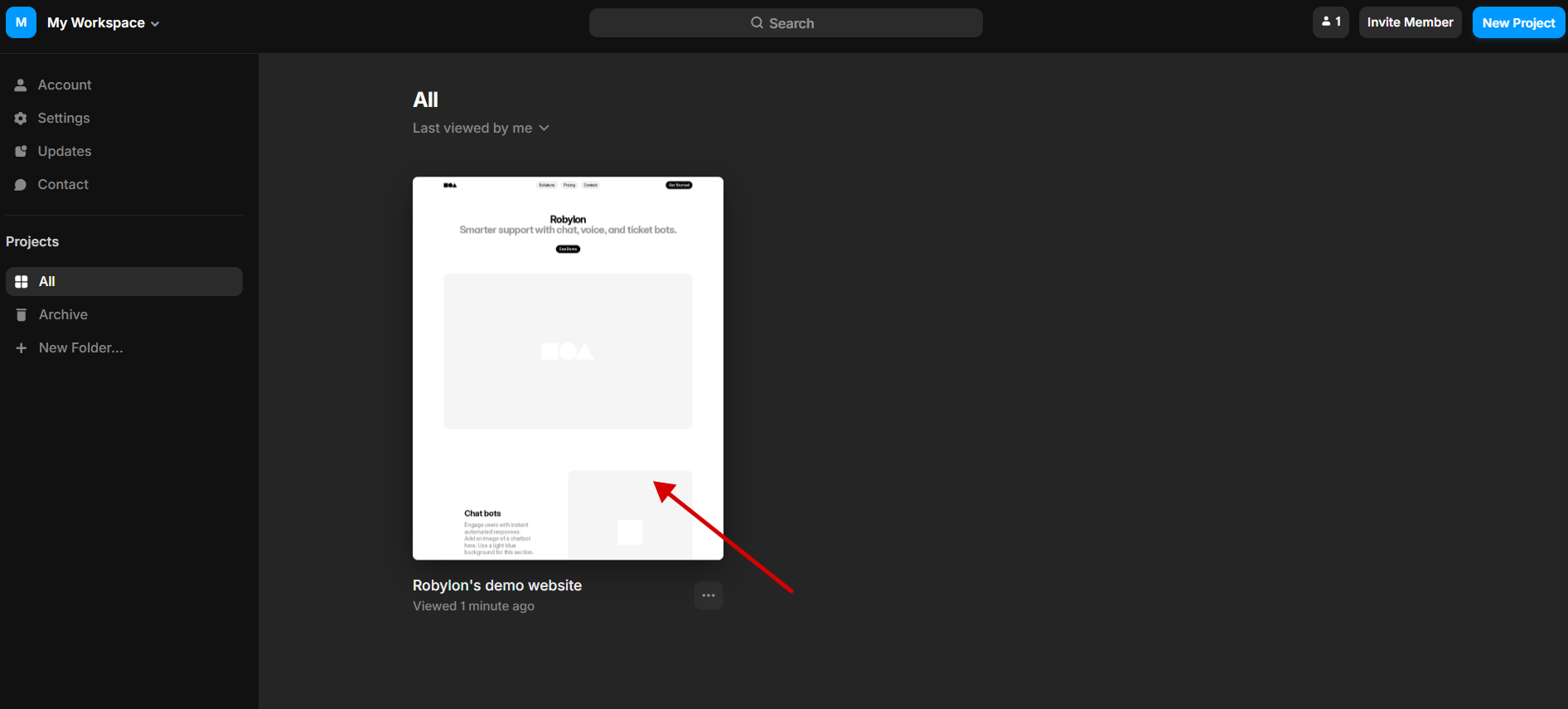
Task: Open the My Workspace switcher dropdown
Action: 103,23
